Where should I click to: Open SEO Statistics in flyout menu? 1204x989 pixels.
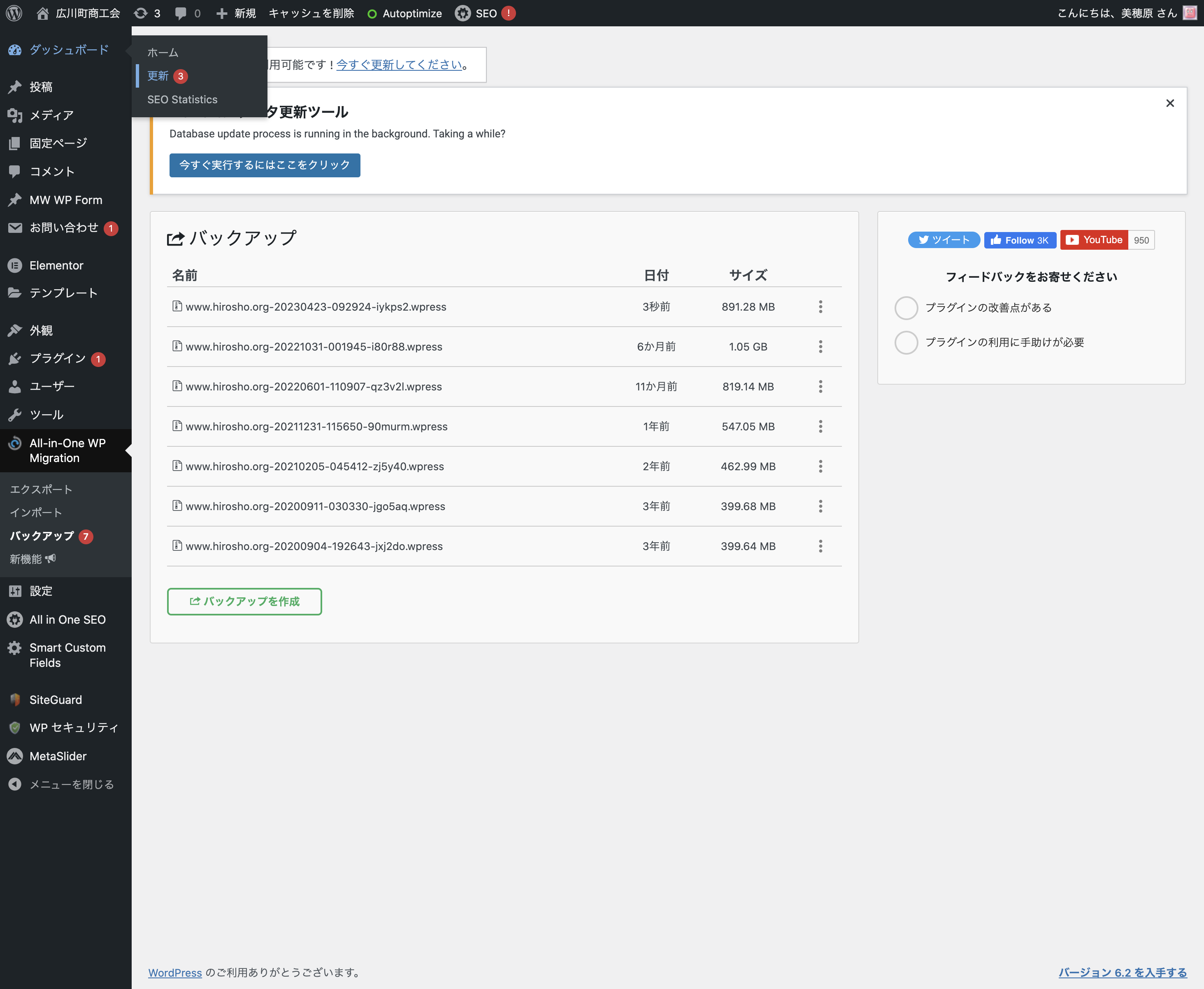click(182, 100)
